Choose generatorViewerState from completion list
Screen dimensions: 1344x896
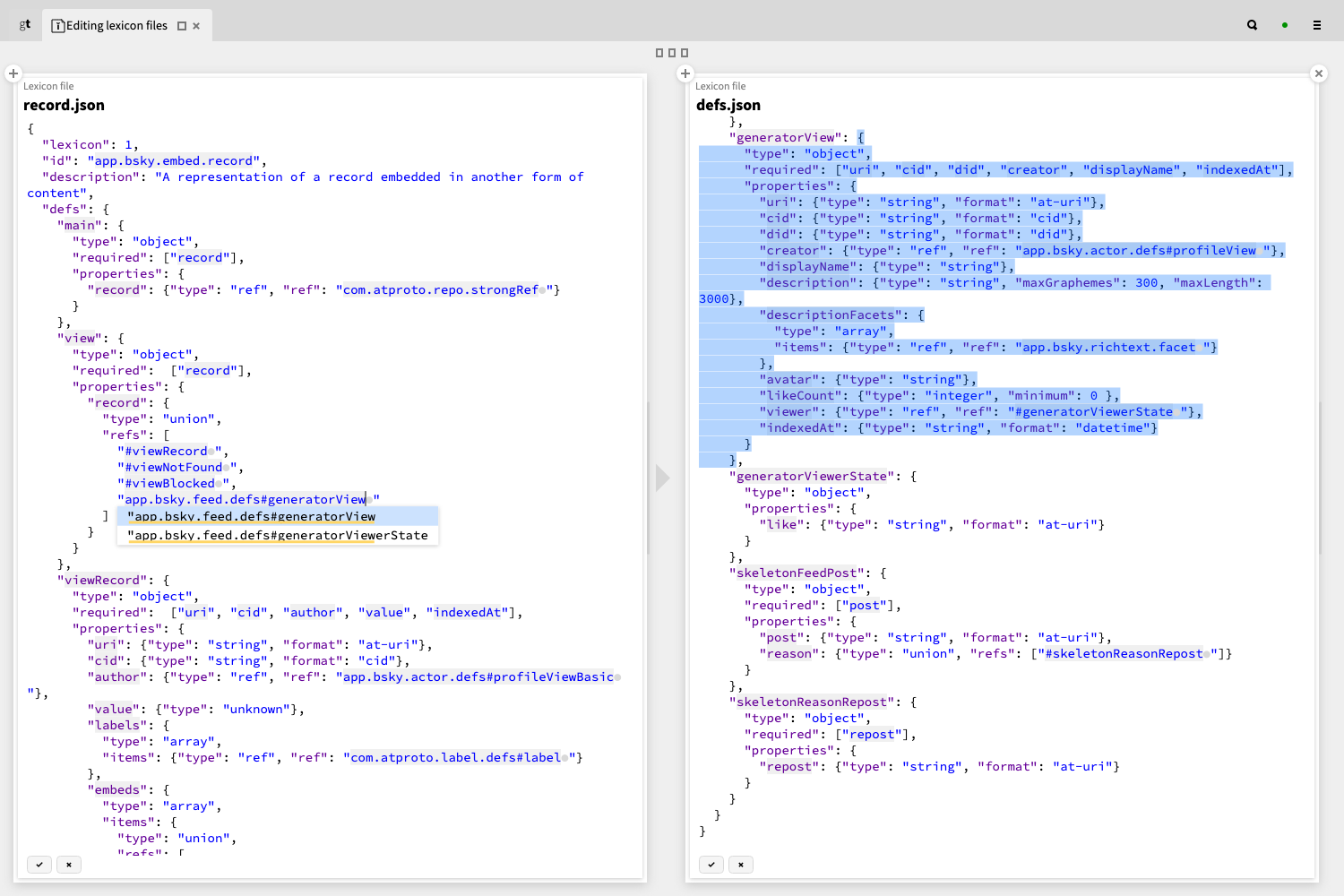pyautogui.click(x=278, y=536)
